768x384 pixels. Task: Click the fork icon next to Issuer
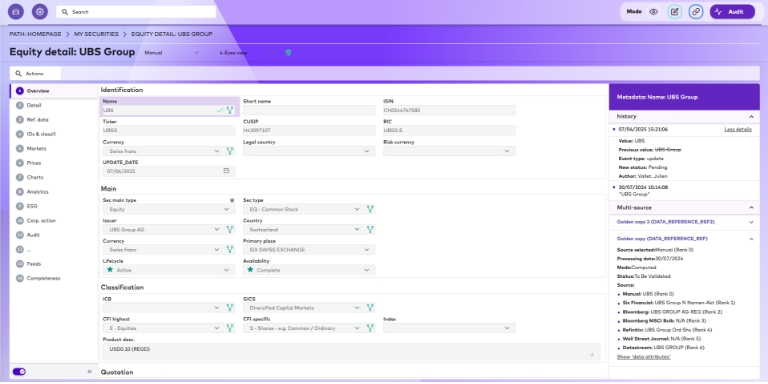click(229, 229)
